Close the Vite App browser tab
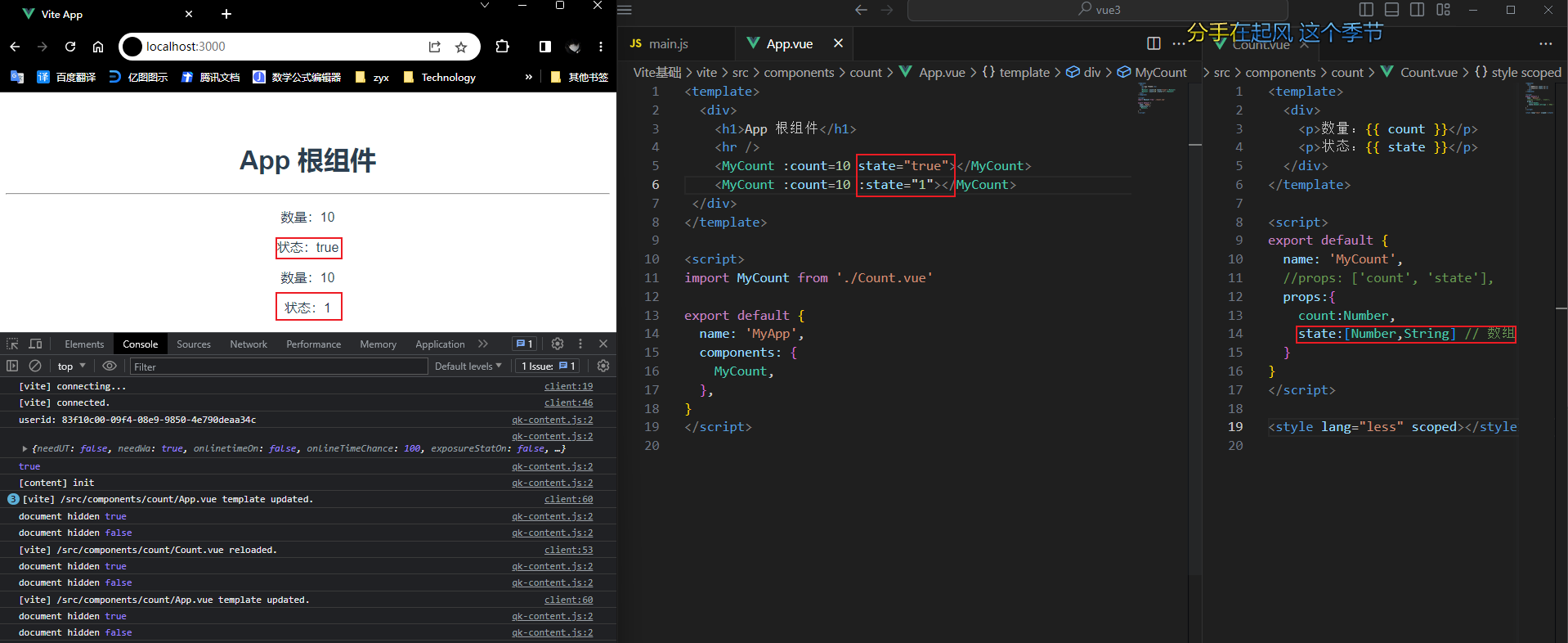This screenshot has width=1568, height=643. [x=189, y=14]
